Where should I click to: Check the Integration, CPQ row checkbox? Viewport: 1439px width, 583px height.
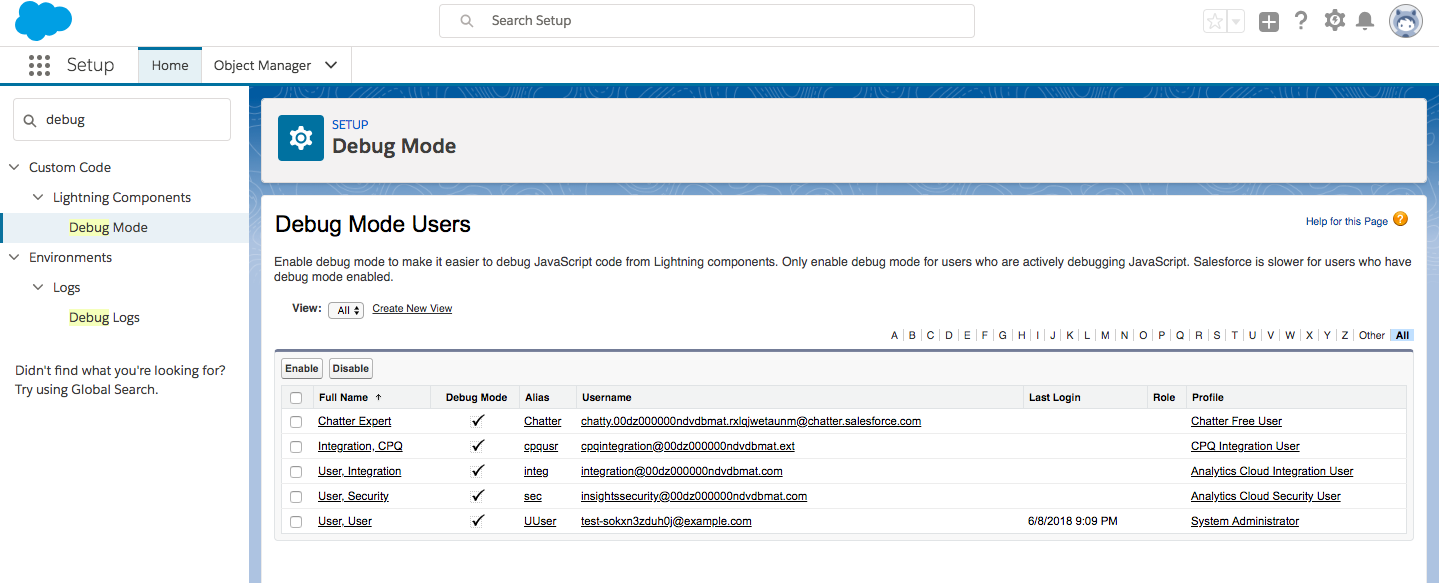pyautogui.click(x=296, y=447)
